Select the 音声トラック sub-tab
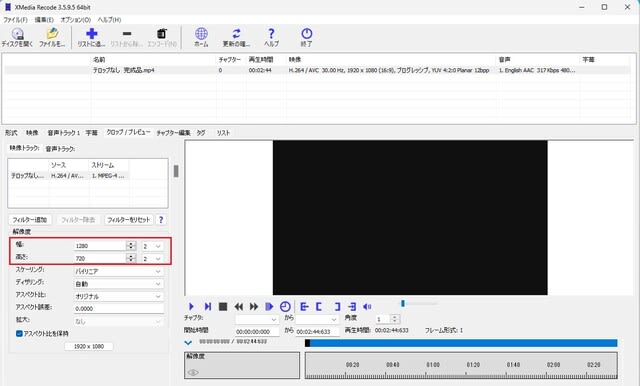 click(60, 149)
